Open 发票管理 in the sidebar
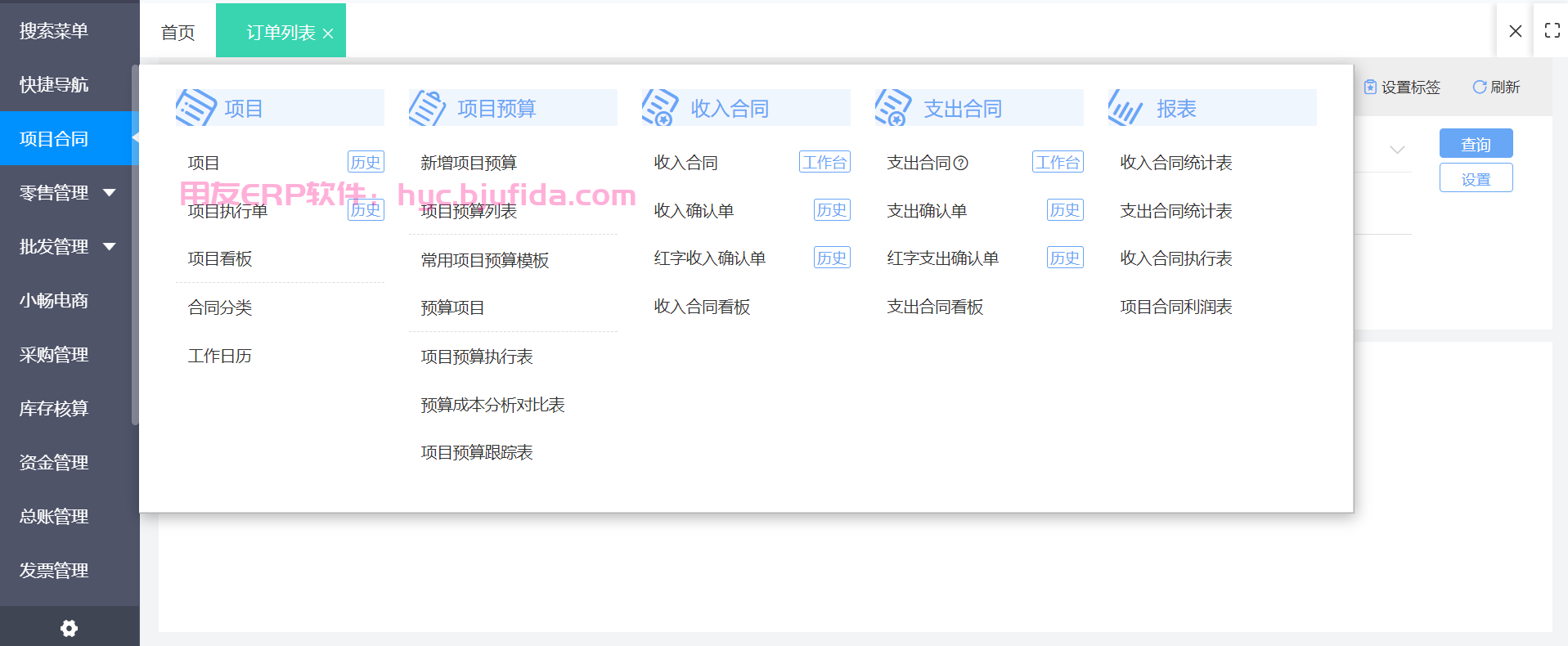Screen dimensions: 1568x646 (x=54, y=570)
